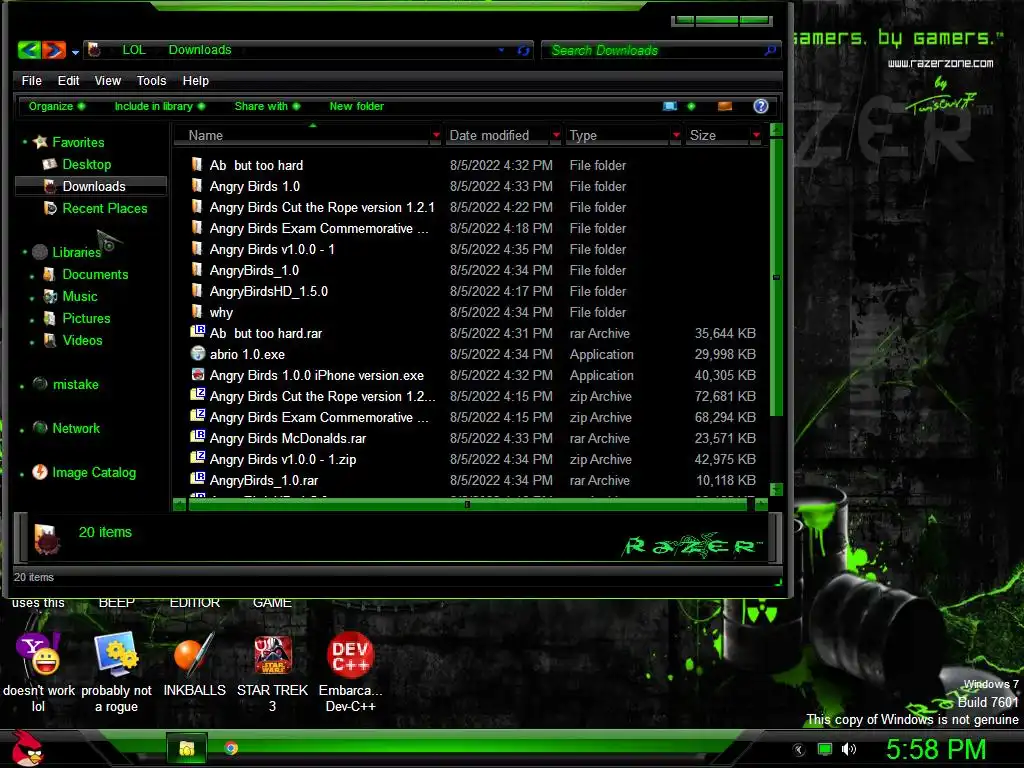
Task: Go back with the green Back arrow
Action: pos(29,50)
